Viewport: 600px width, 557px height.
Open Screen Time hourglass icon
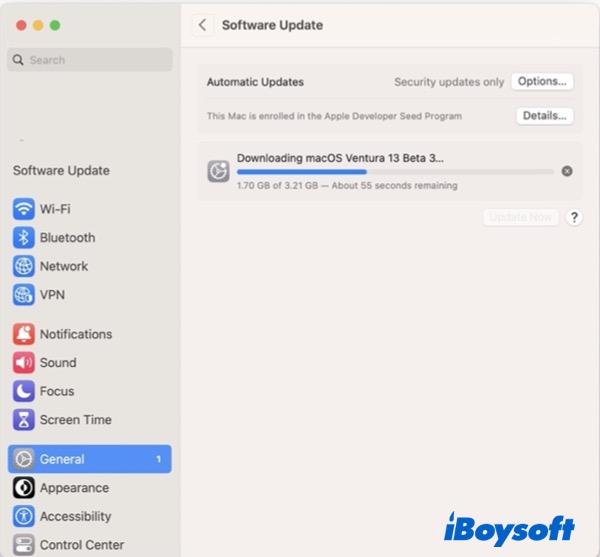point(23,420)
